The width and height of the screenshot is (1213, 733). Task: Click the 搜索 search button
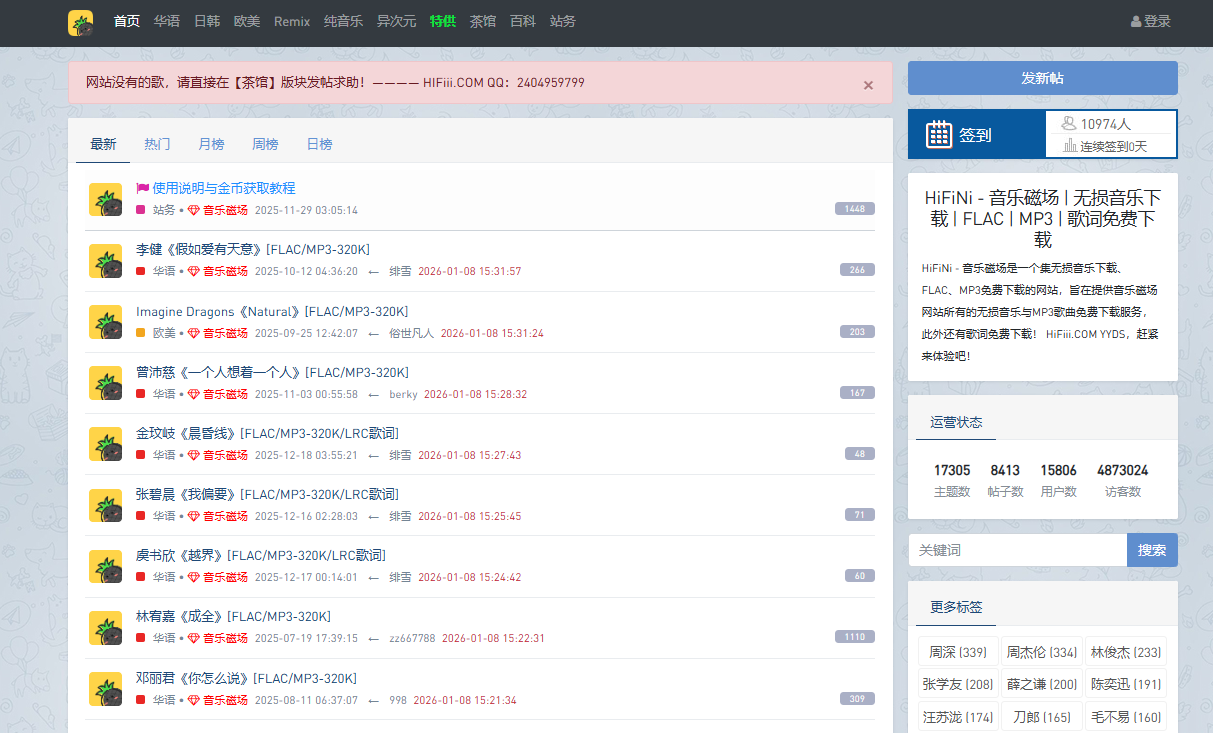click(1151, 550)
